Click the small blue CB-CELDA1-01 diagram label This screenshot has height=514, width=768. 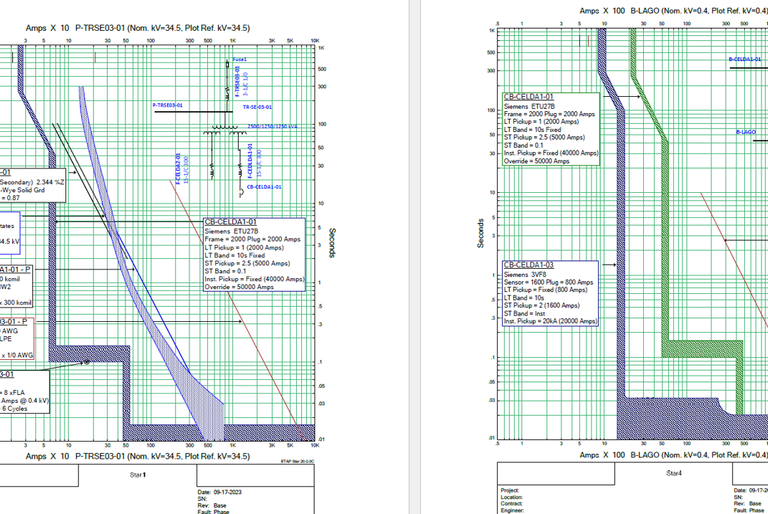264,187
